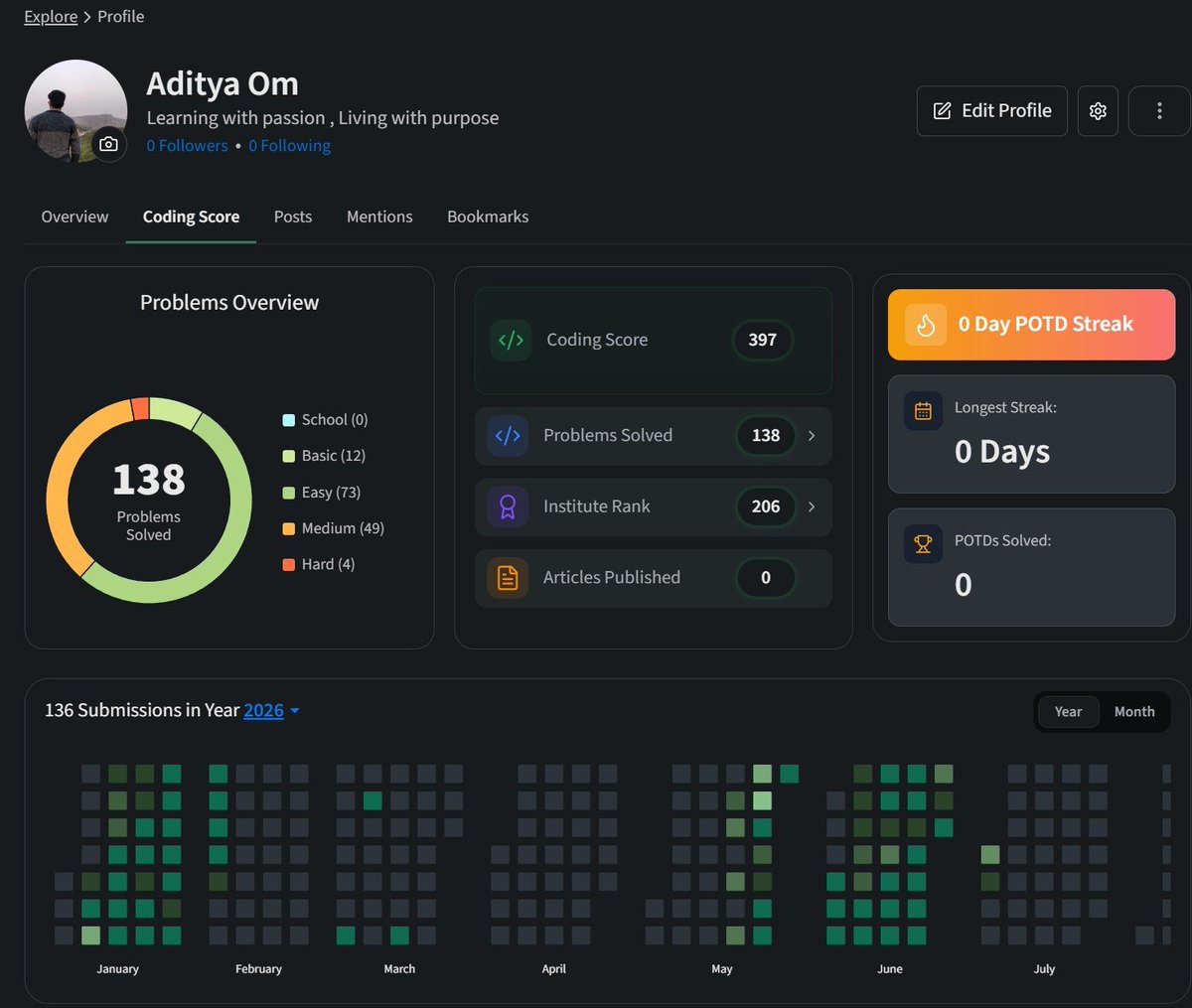1192x1008 pixels.
Task: Open the Institute Rank chevron arrow
Action: click(812, 506)
